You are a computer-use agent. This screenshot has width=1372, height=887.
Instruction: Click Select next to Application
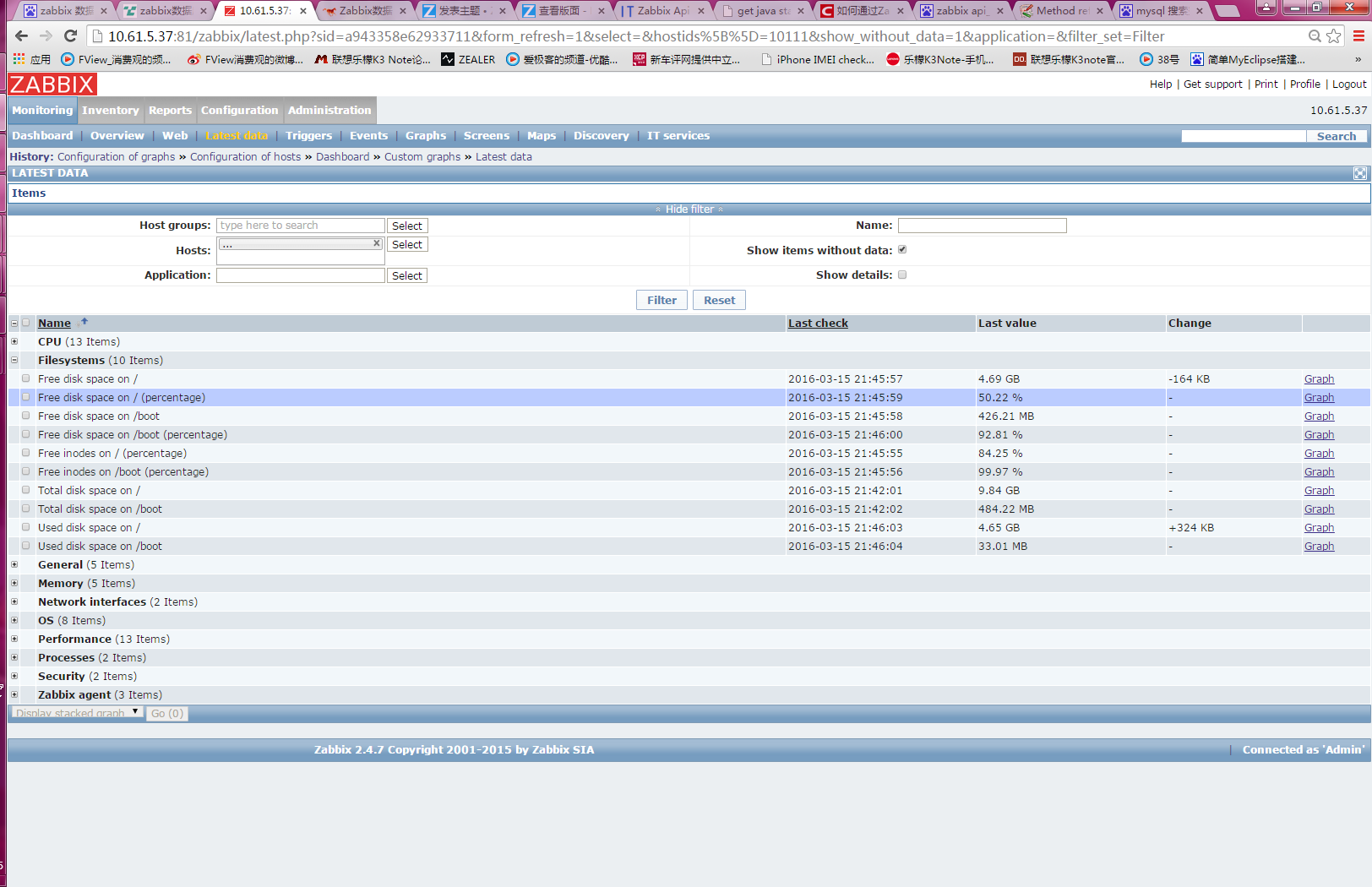(407, 275)
